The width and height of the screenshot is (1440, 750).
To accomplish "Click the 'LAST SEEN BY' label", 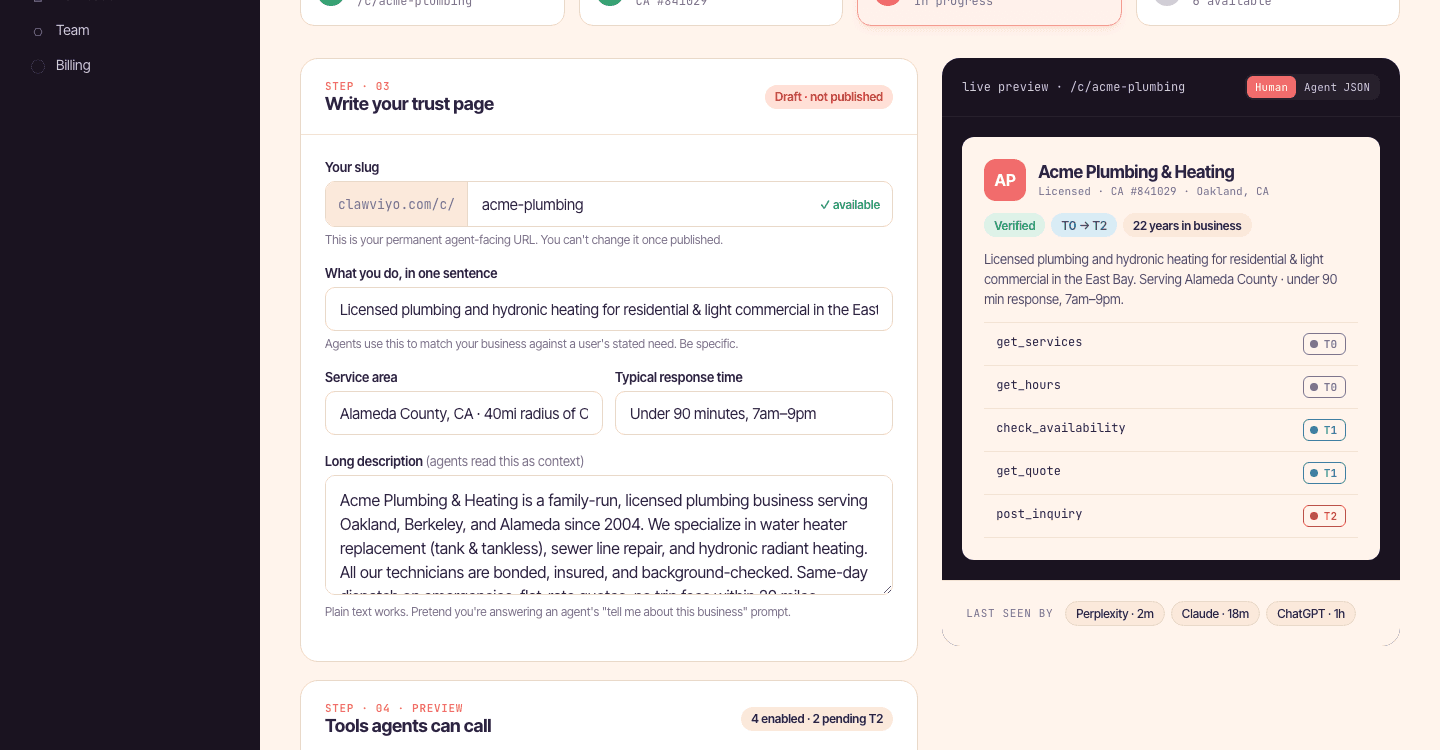I will tap(1010, 614).
